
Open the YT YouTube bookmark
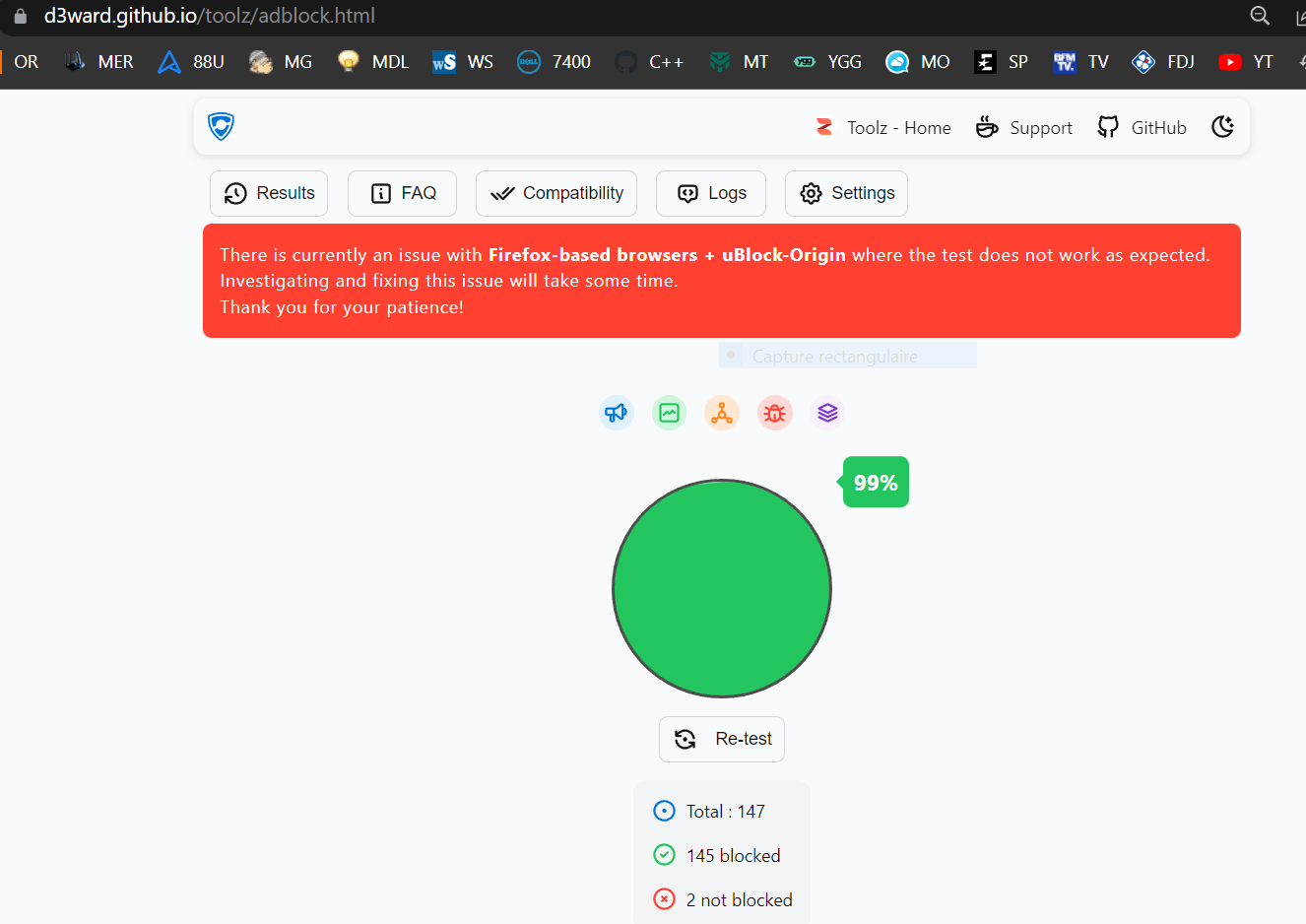(1246, 62)
